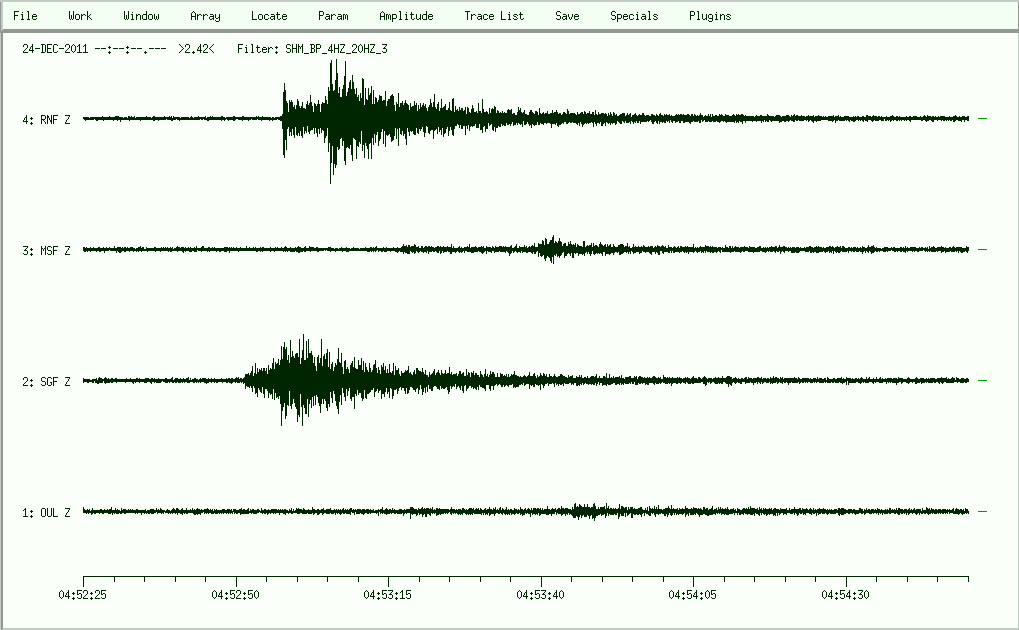
Task: Open the File menu
Action: [25, 16]
